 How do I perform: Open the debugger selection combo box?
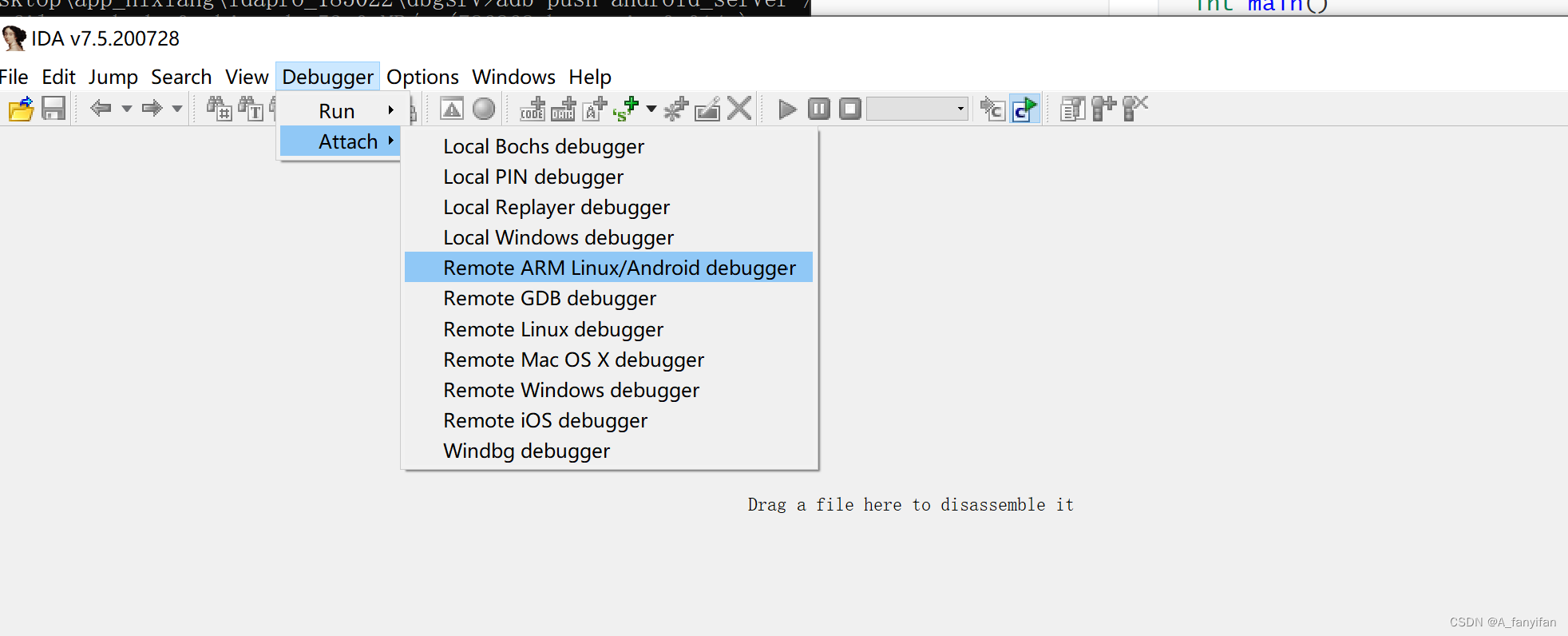tap(917, 109)
